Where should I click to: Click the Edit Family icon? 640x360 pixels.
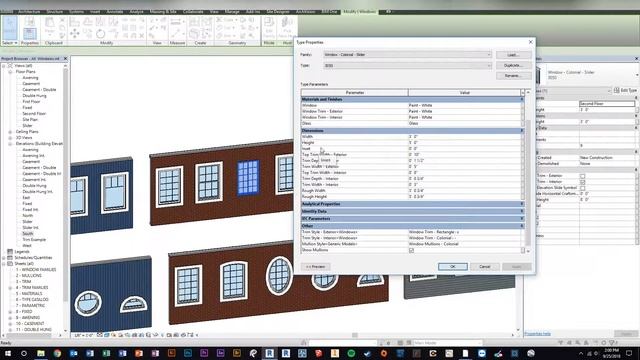click(269, 27)
